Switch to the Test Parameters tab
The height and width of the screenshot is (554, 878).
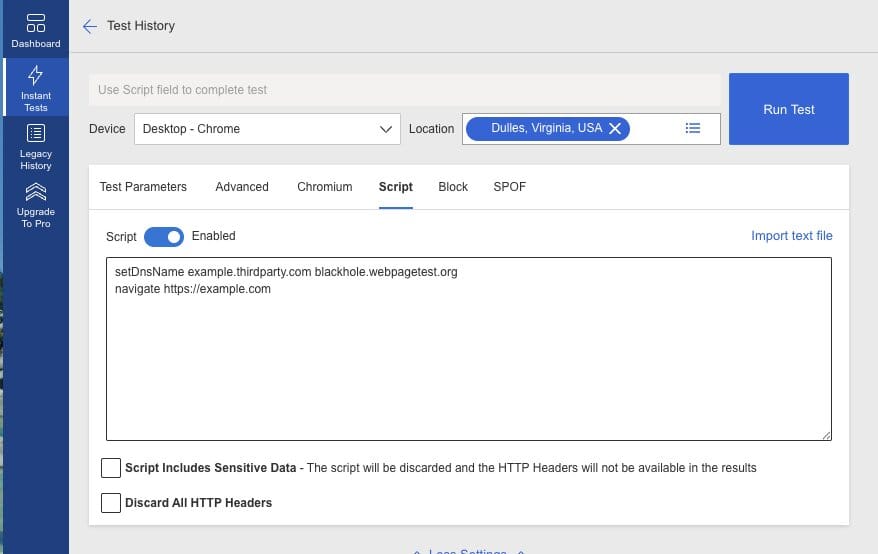coord(143,187)
